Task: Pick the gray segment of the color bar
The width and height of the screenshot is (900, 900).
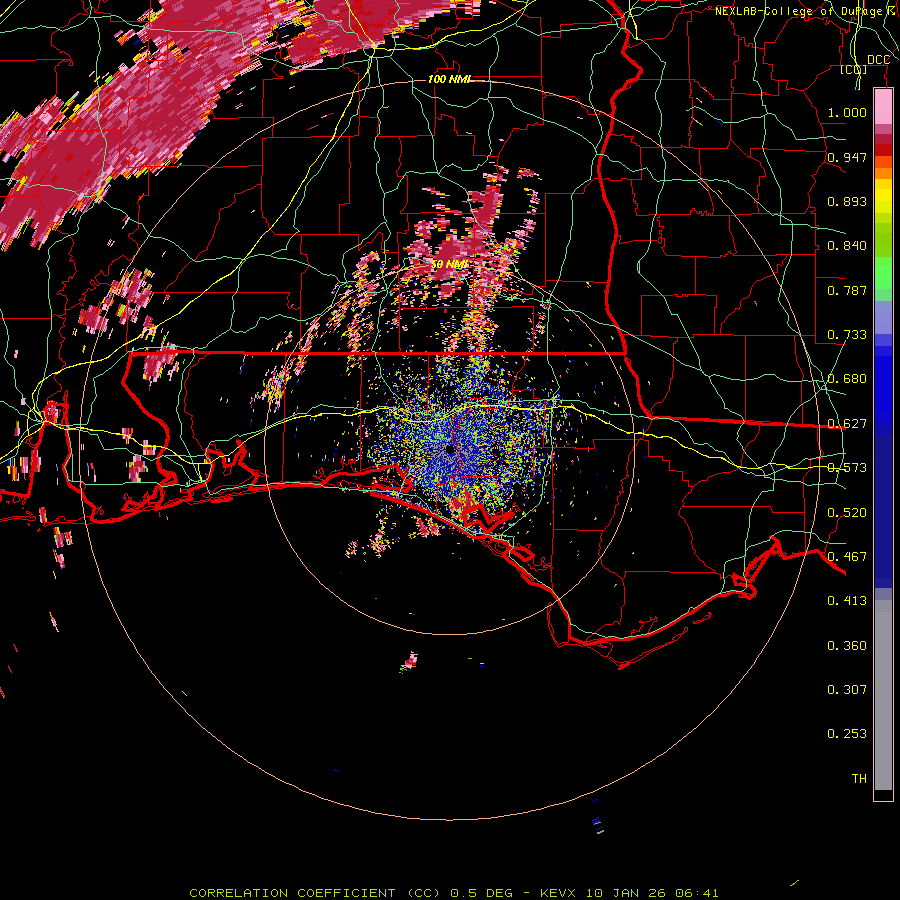Action: click(883, 695)
